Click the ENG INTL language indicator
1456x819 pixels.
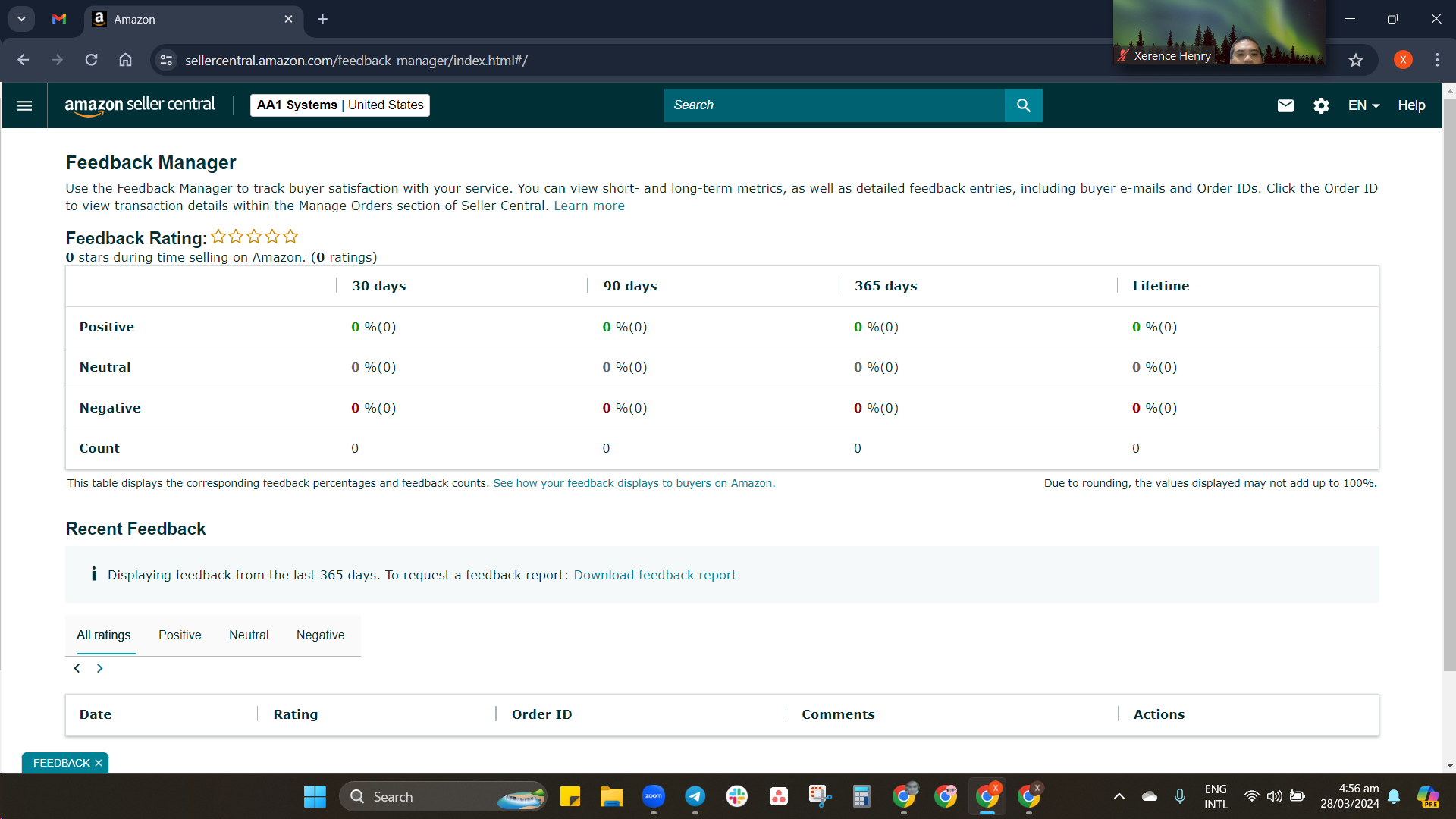pos(1216,797)
